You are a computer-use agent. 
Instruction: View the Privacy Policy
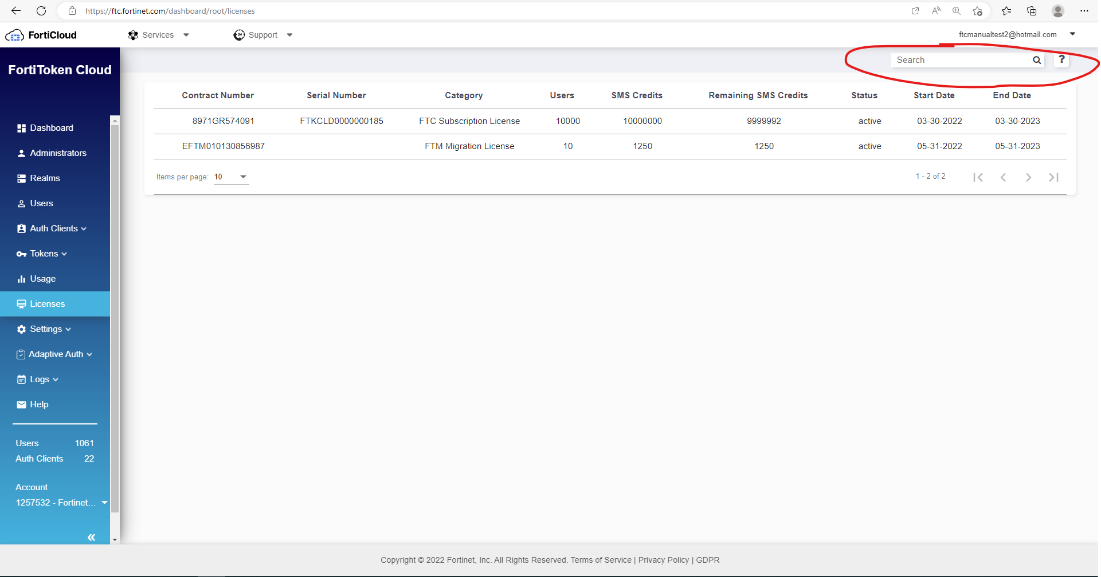[663, 560]
